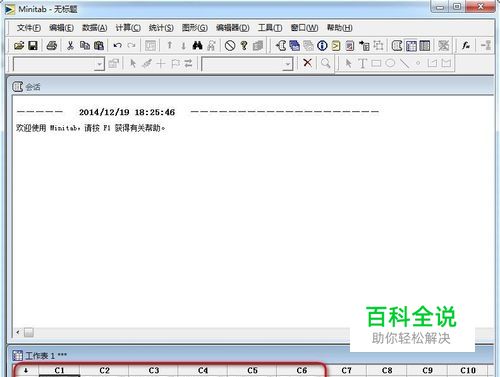
Task: Click the session horizontal scrollbar left arrow
Action: 18,332
